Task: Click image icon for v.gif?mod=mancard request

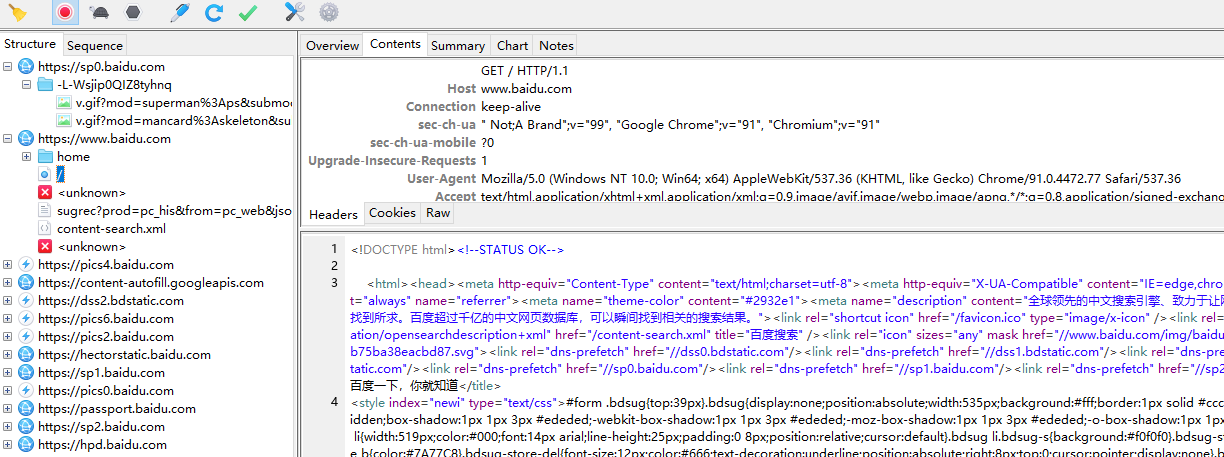Action: coord(64,121)
